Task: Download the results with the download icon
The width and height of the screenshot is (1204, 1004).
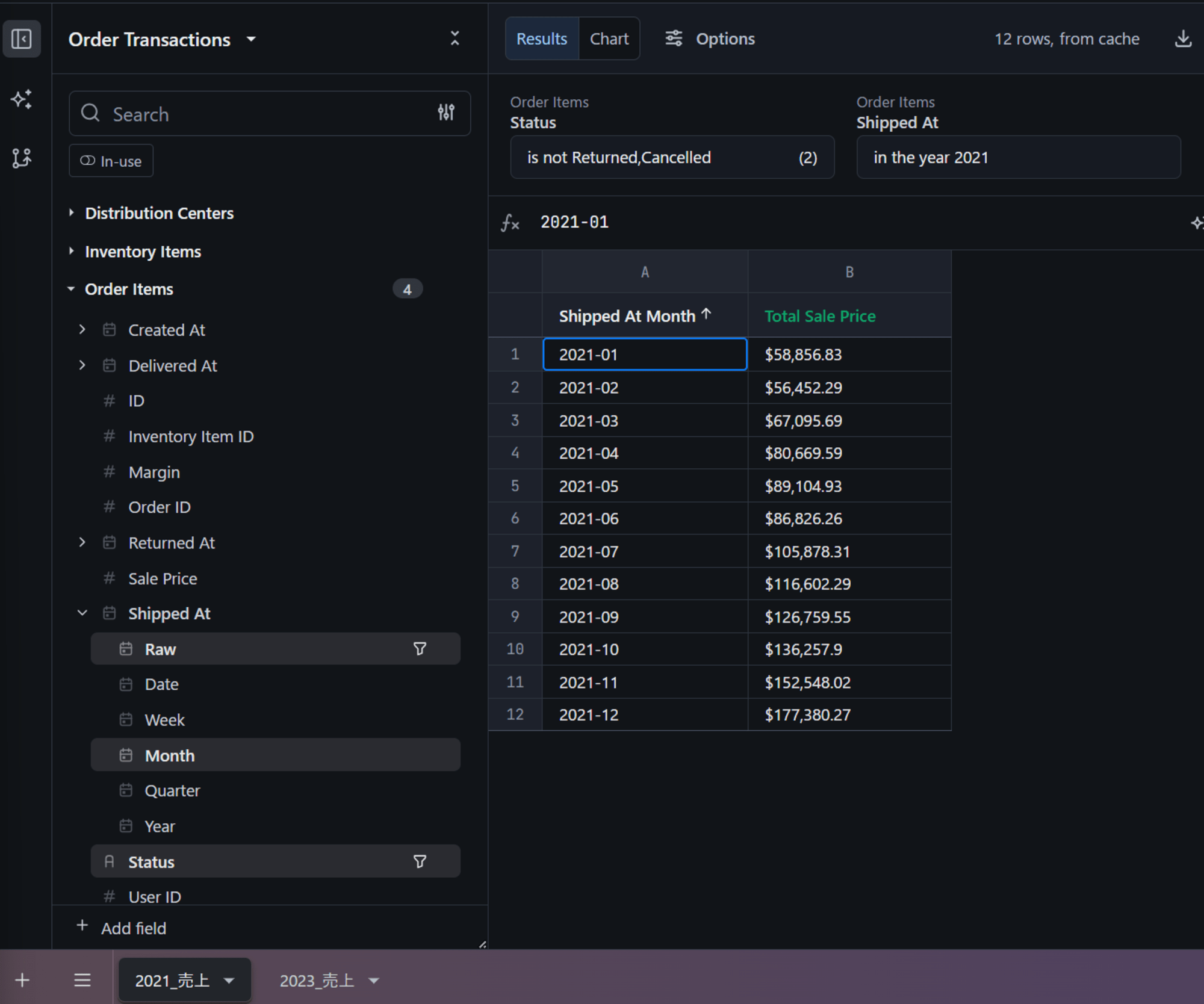Action: point(1183,39)
